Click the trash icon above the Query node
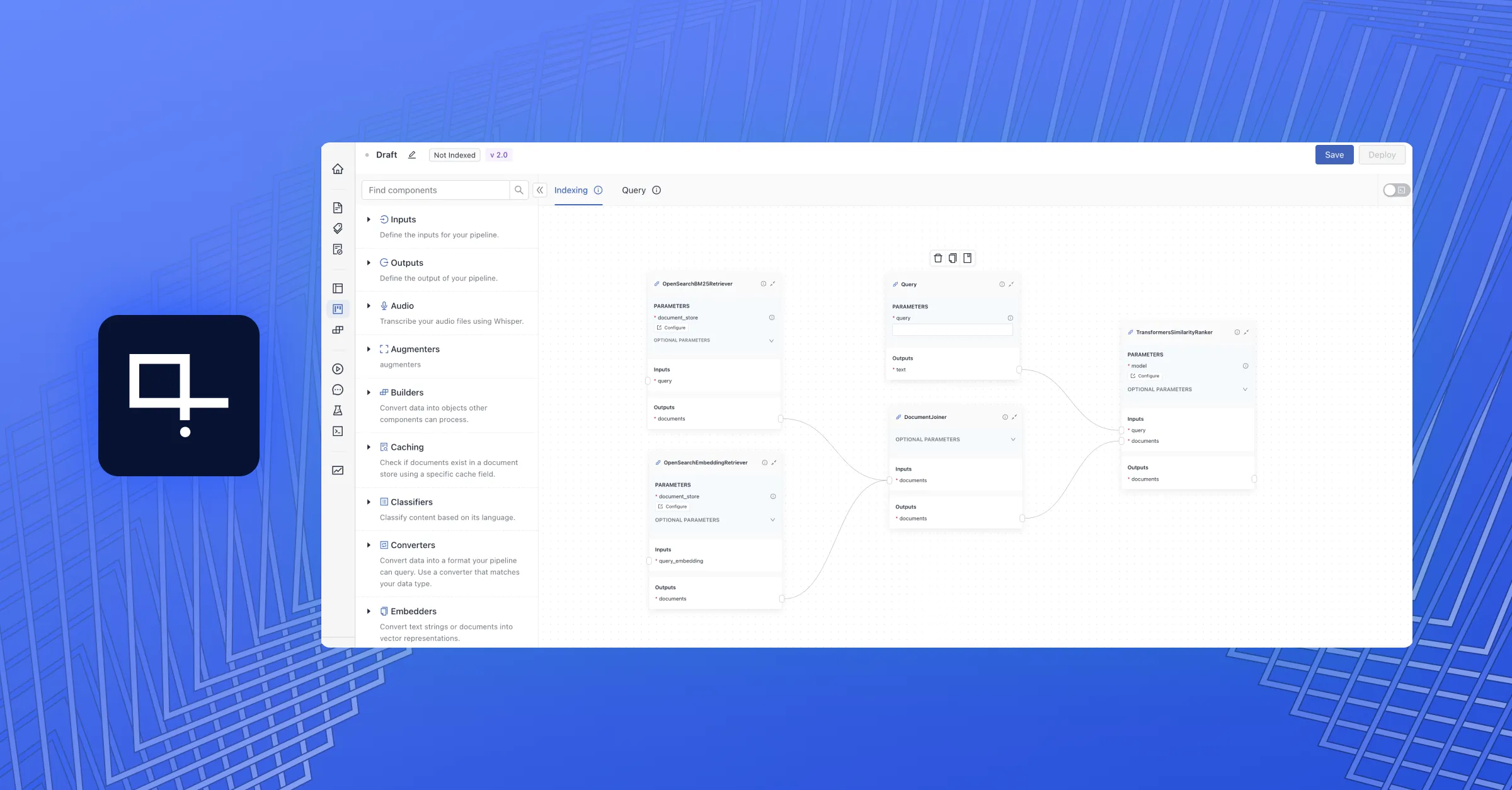Image resolution: width=1512 pixels, height=790 pixels. tap(937, 258)
